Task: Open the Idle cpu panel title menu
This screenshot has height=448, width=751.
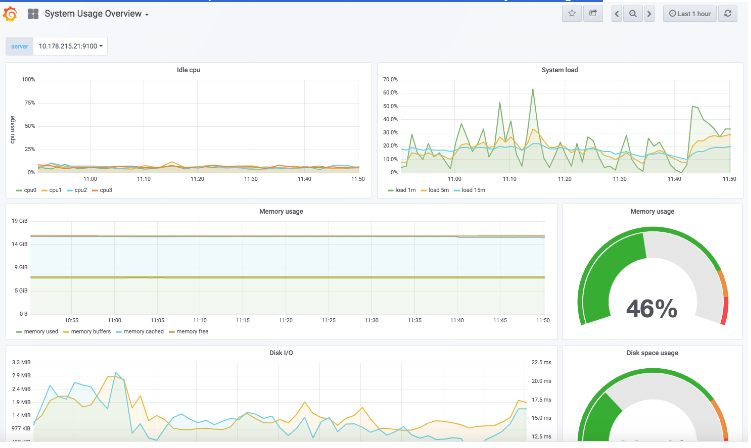Action: (188, 70)
